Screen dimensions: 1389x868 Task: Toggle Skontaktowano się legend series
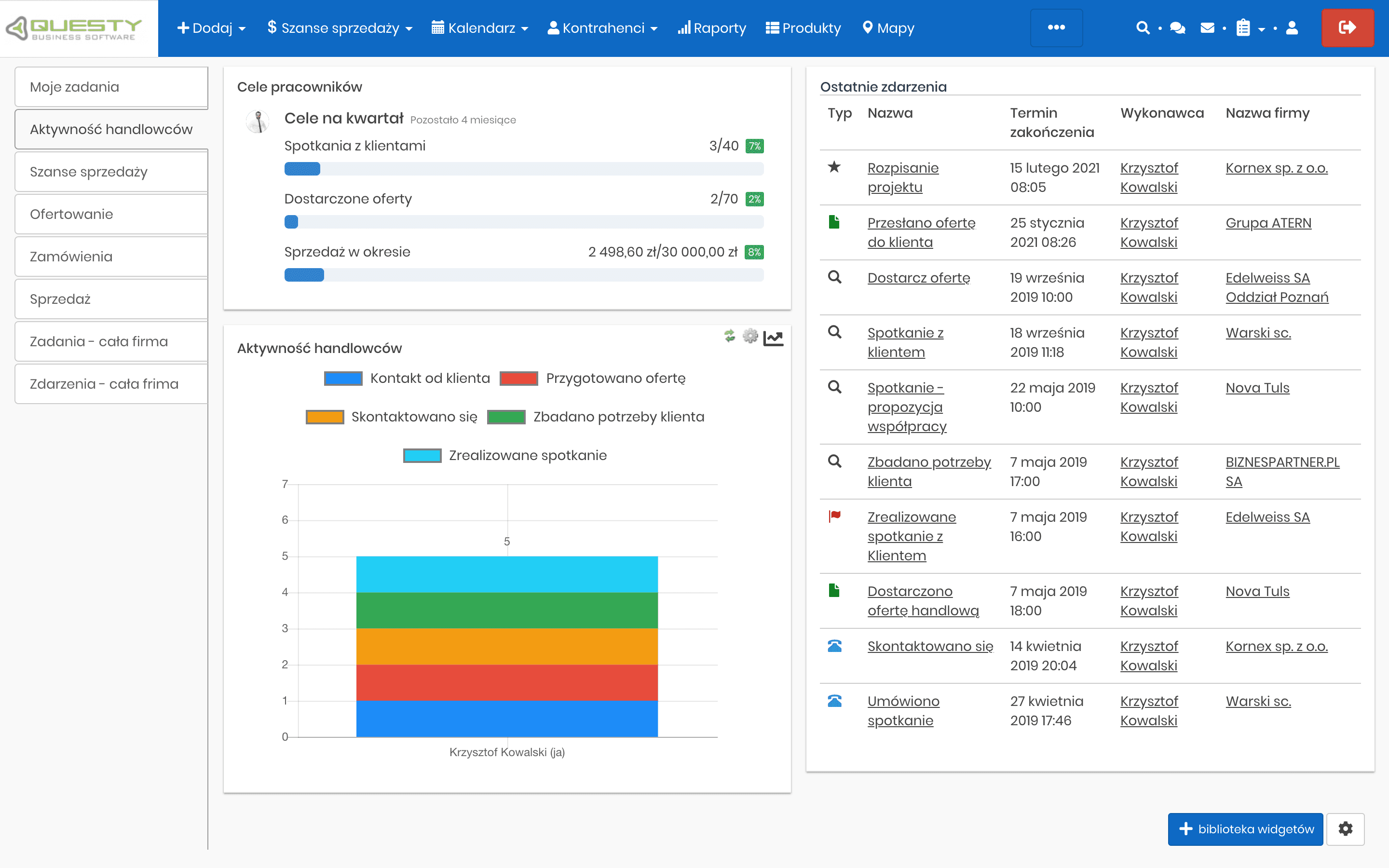[x=392, y=417]
